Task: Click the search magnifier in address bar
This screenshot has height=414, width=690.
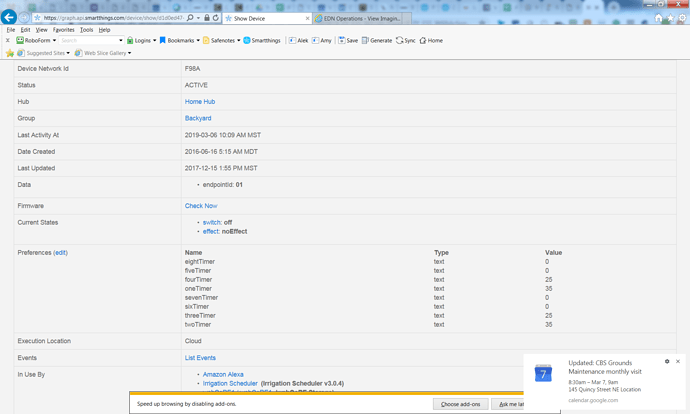Action: pos(190,18)
